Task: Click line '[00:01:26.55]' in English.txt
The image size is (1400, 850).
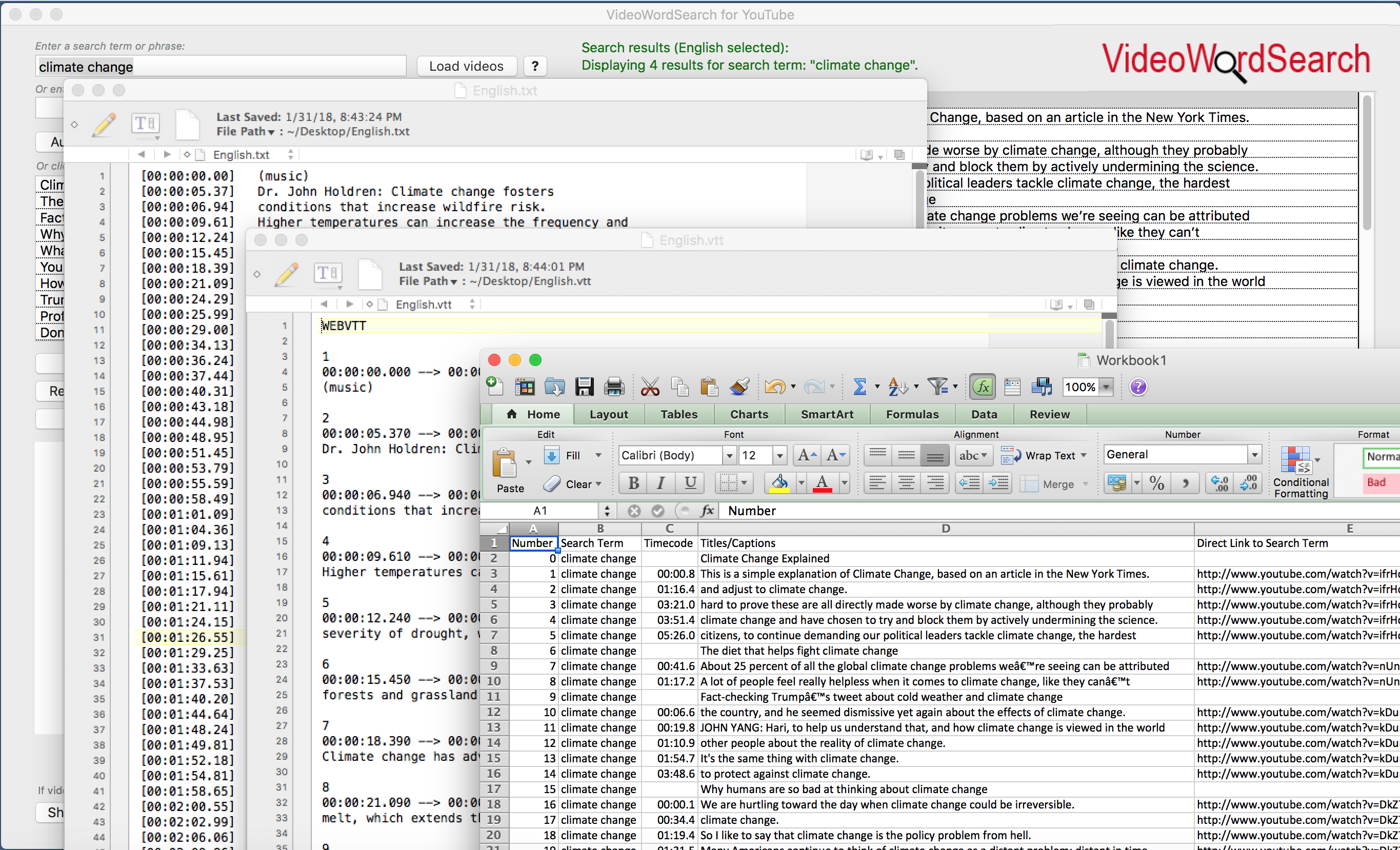Action: click(188, 637)
